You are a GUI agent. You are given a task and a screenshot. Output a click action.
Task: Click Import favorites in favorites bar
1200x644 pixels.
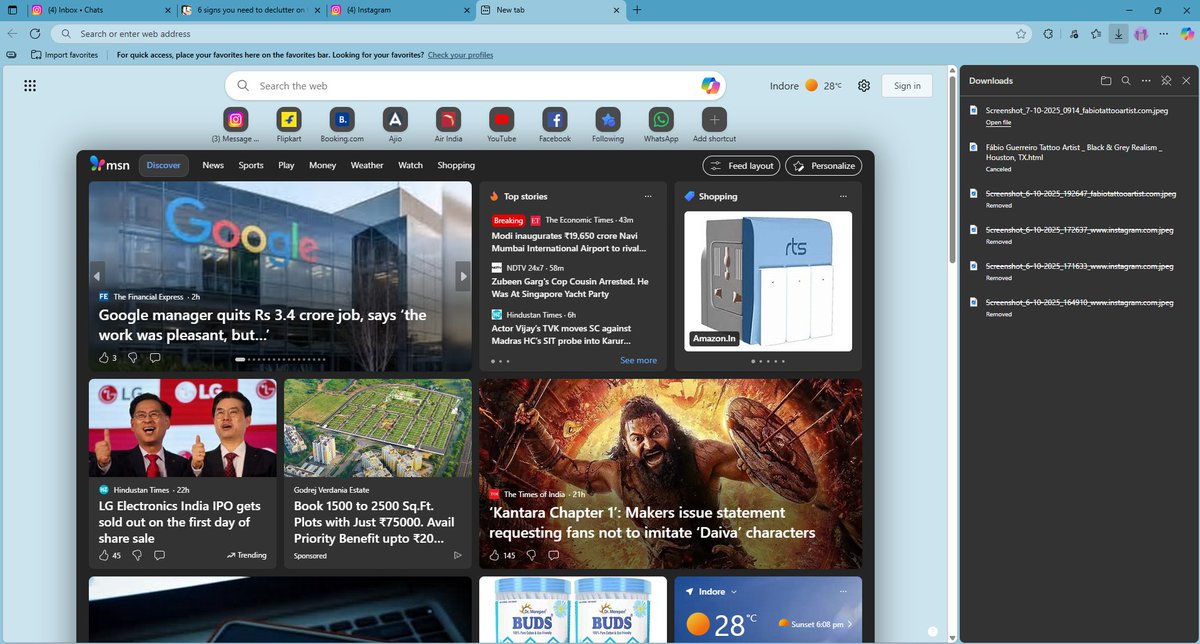[64, 55]
